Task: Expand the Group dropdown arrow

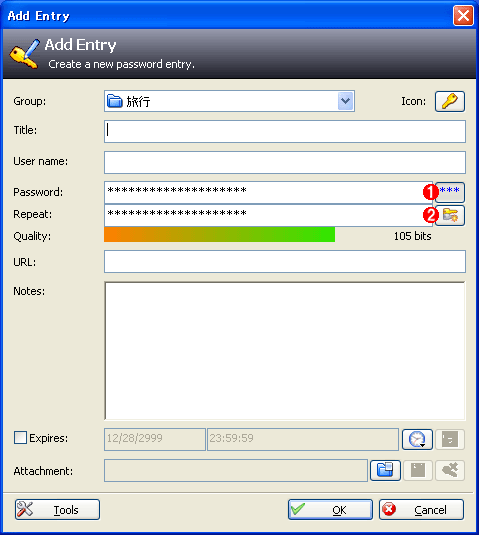Action: click(x=345, y=101)
